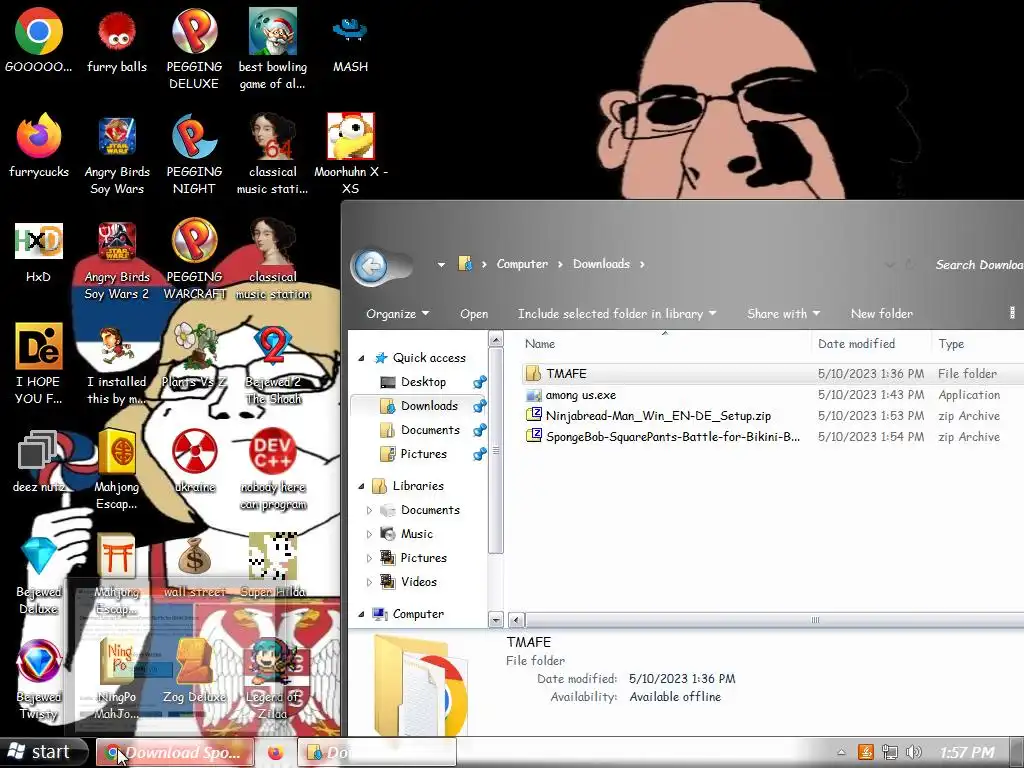Sort files by Date modified column

(x=871, y=344)
